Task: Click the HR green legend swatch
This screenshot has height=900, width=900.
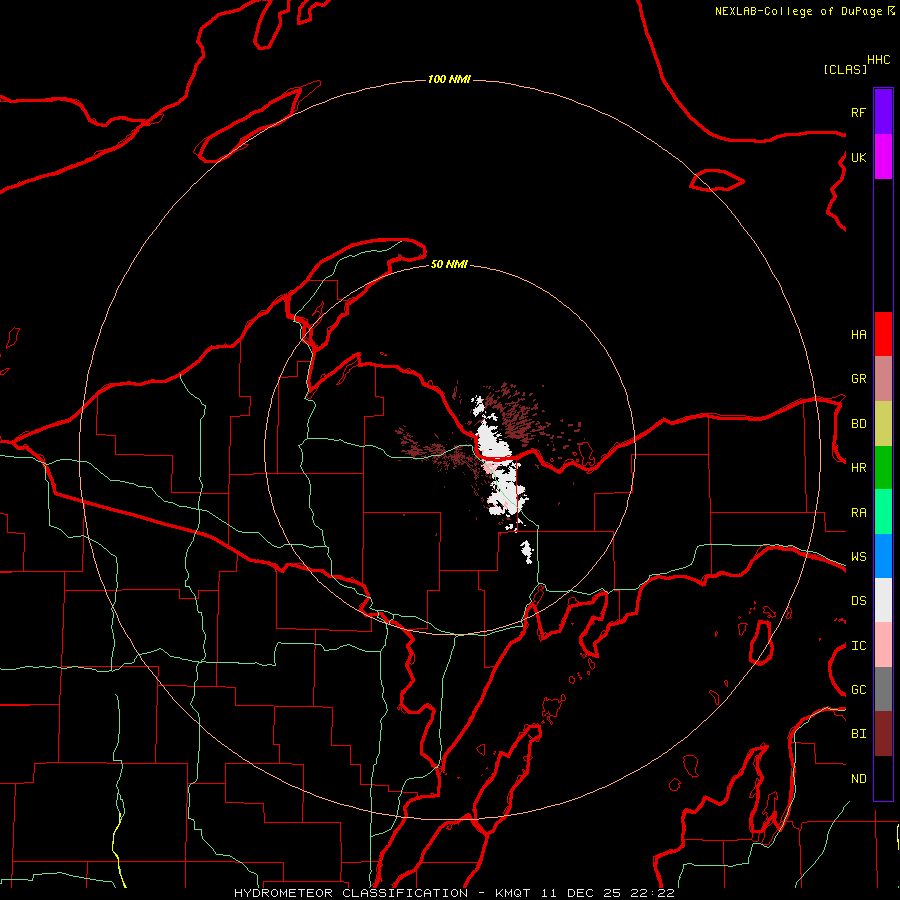Action: 883,468
